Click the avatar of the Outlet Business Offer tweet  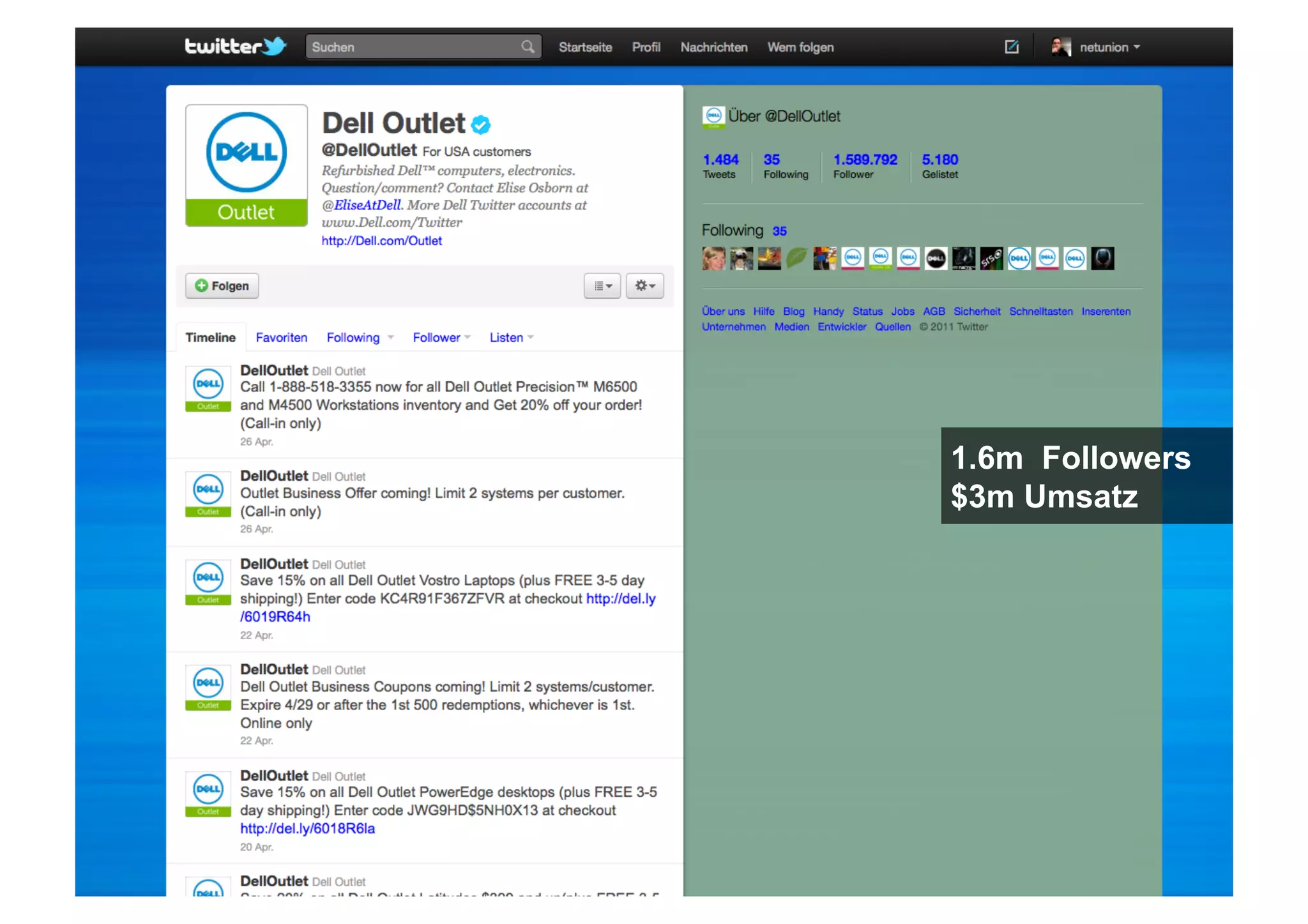[x=208, y=494]
